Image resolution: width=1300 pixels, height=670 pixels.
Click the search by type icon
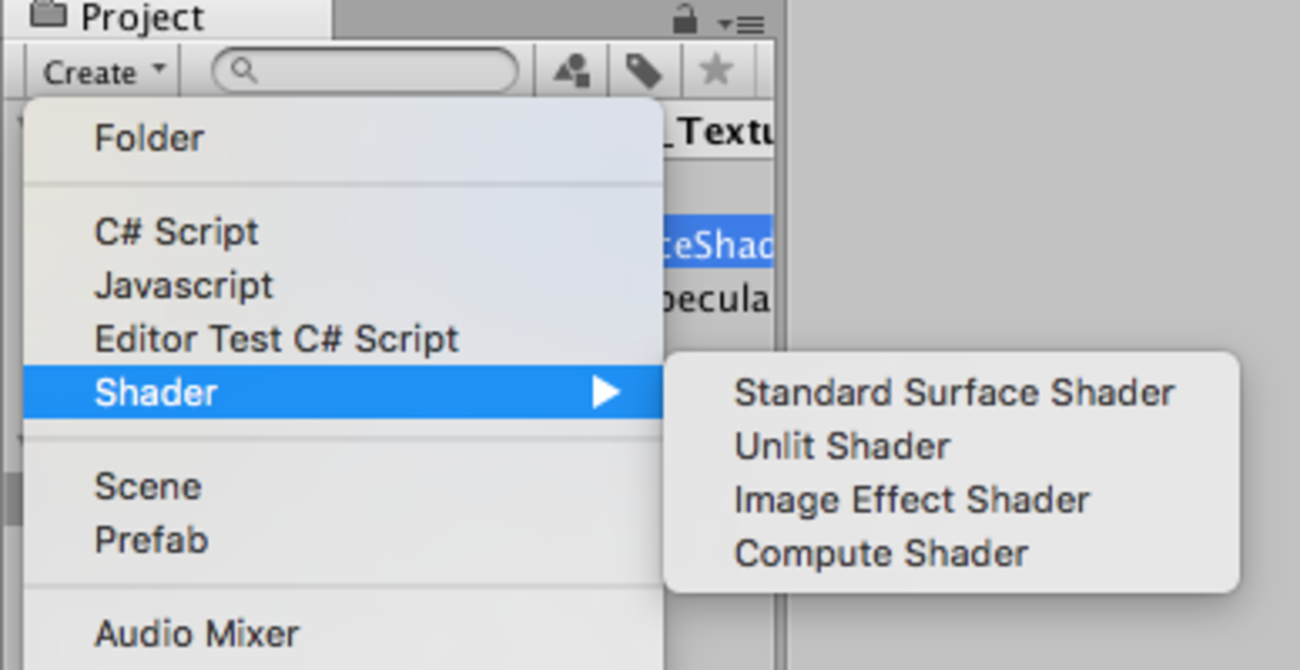click(572, 71)
